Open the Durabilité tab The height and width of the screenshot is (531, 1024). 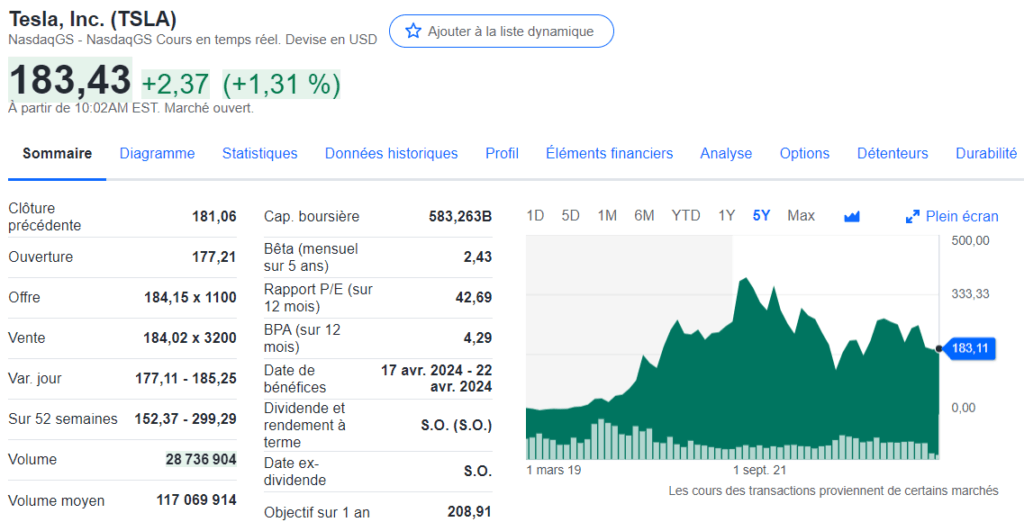point(986,153)
